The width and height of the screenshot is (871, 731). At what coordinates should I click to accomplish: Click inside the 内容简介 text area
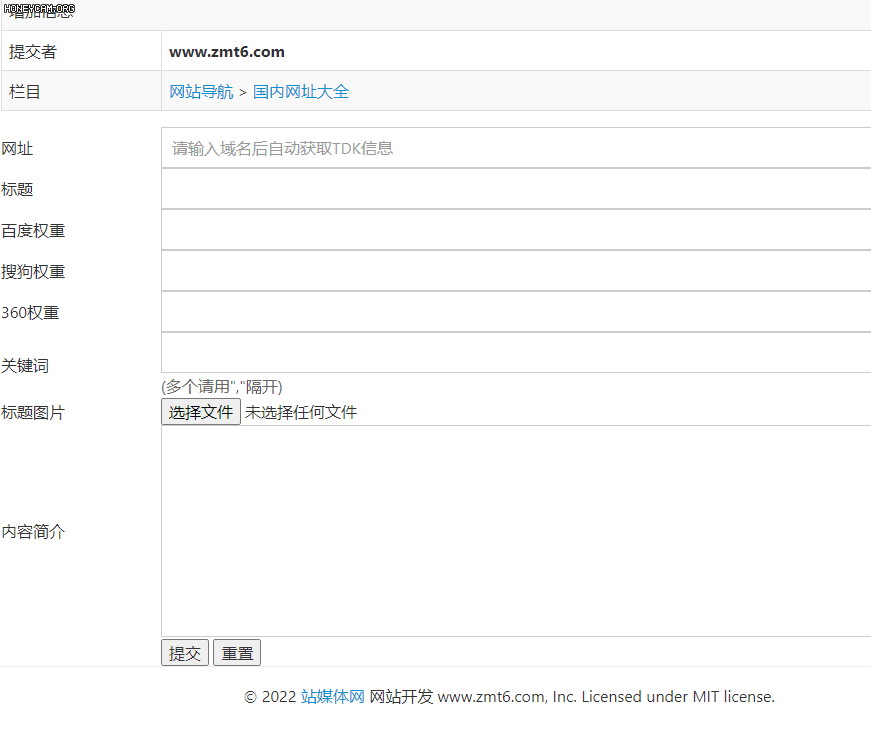point(516,531)
